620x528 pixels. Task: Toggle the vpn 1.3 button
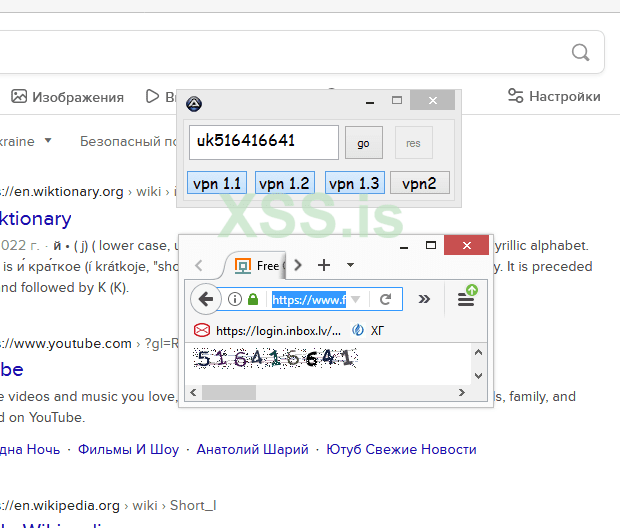pos(355,183)
